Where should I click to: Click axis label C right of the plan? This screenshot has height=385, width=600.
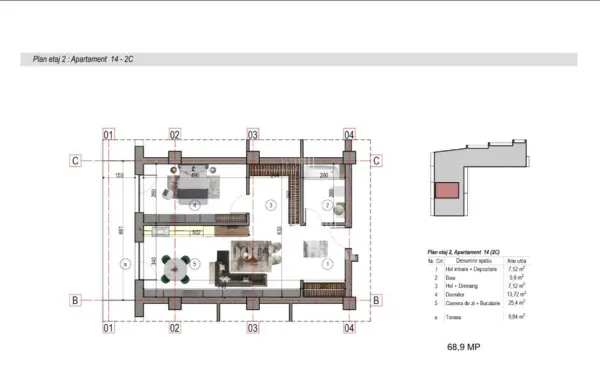tap(376, 161)
